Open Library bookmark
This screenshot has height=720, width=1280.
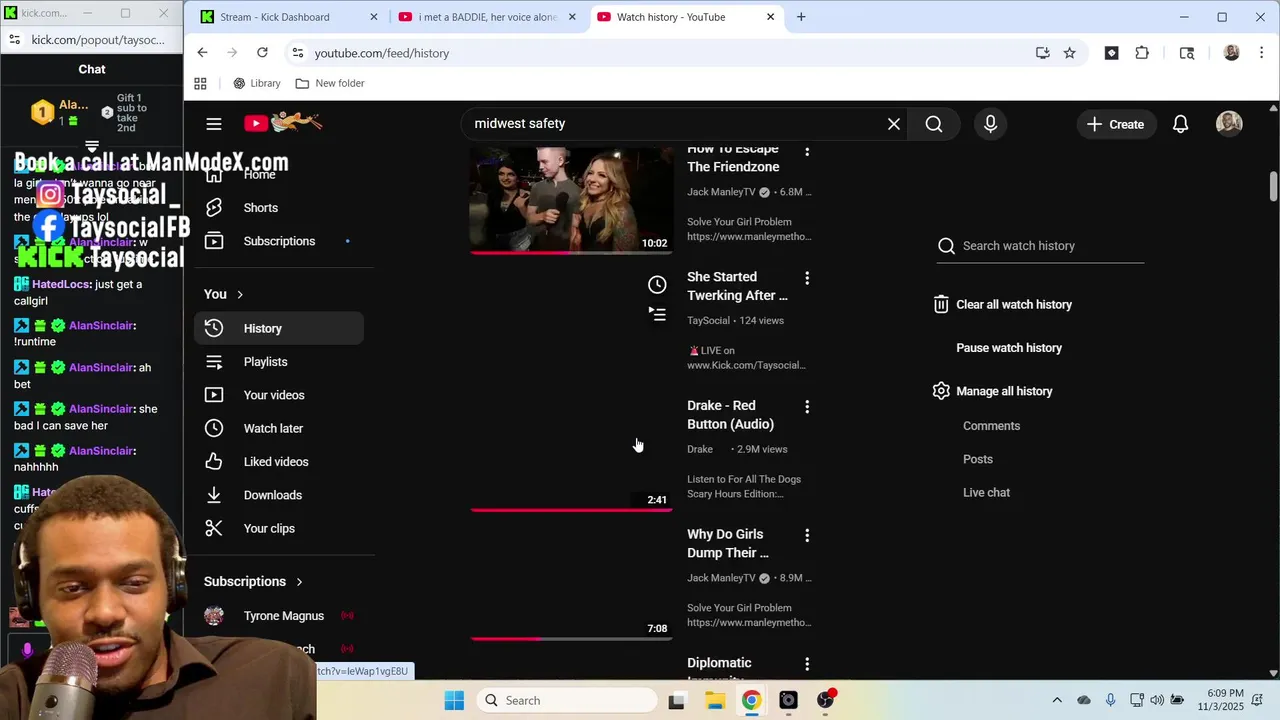(257, 84)
